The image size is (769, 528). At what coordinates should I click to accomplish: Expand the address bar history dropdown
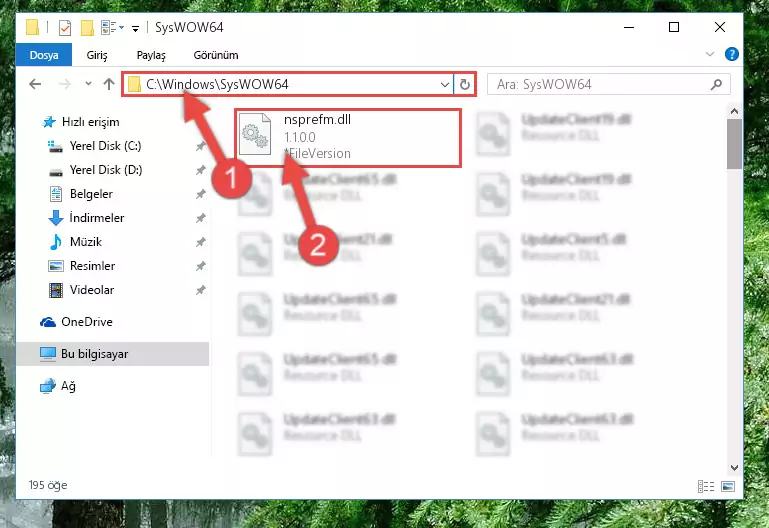tap(445, 84)
